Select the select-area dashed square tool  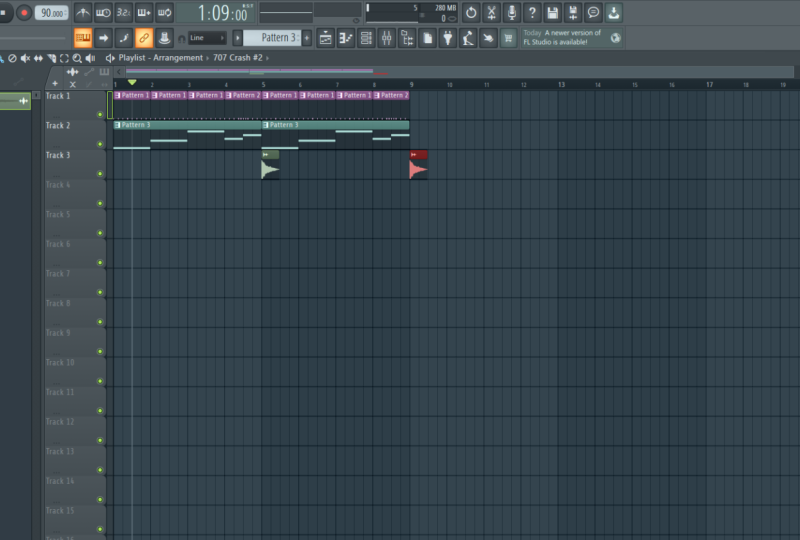pyautogui.click(x=64, y=58)
